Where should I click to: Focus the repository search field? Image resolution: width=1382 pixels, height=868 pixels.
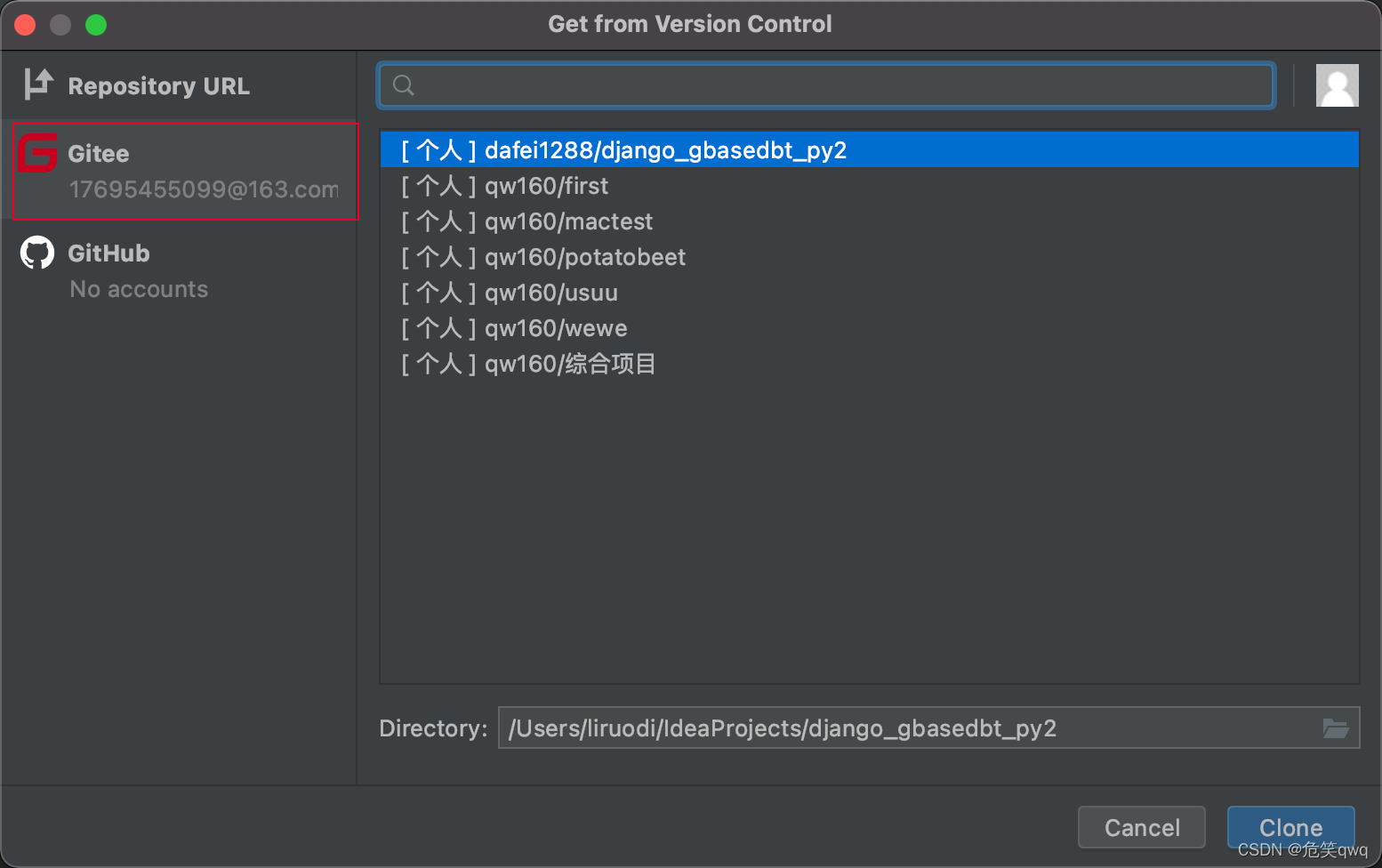827,85
